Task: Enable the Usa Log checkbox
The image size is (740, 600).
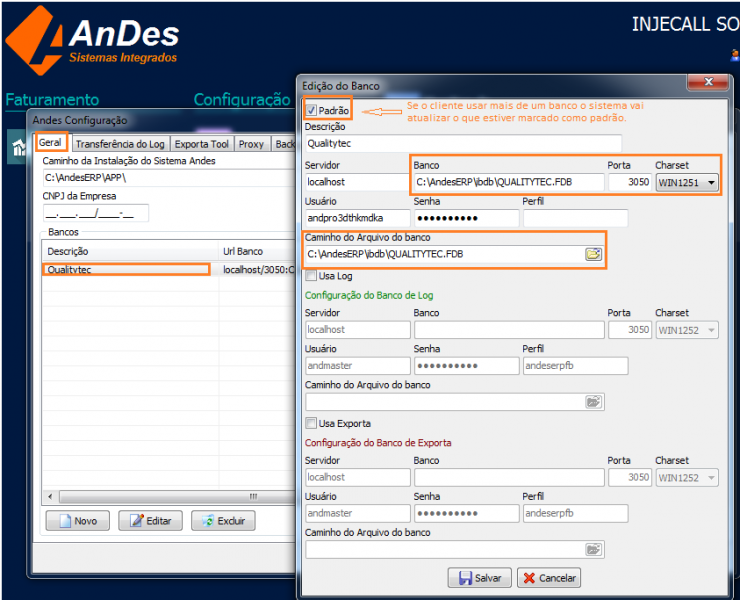Action: click(x=311, y=276)
